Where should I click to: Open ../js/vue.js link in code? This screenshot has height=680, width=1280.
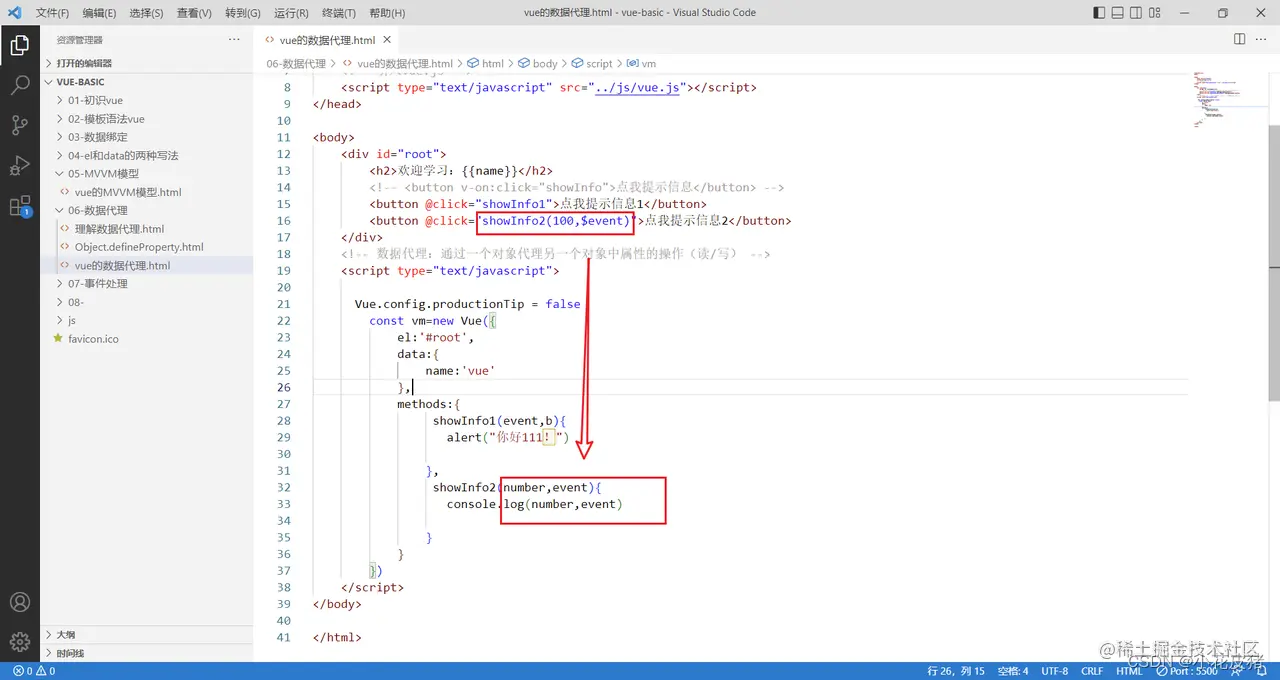coord(637,87)
